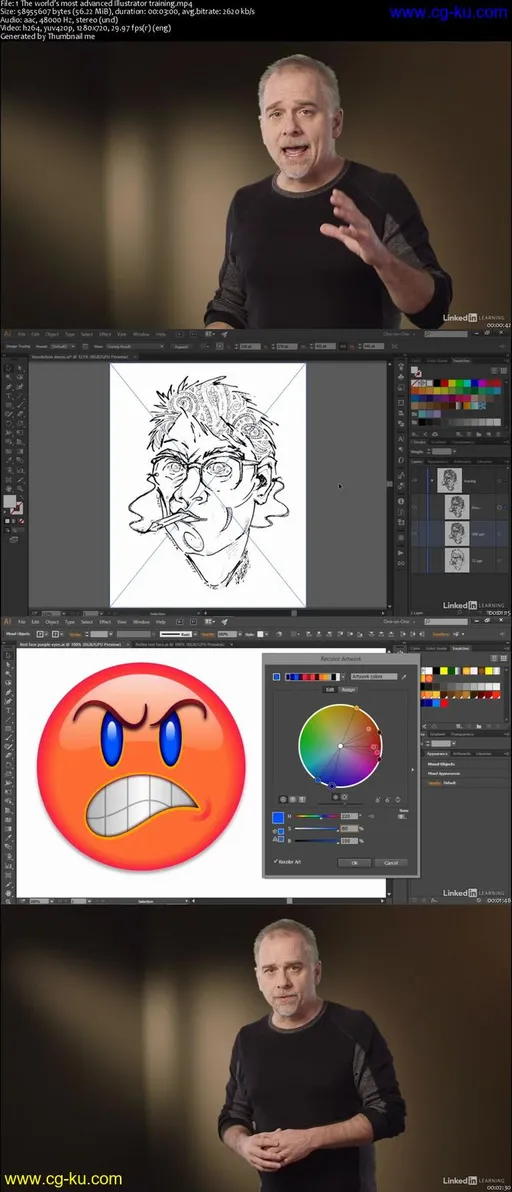Select the Zoom tool in upper Illustrator frame
This screenshot has width=512, height=1192.
click(x=20, y=489)
